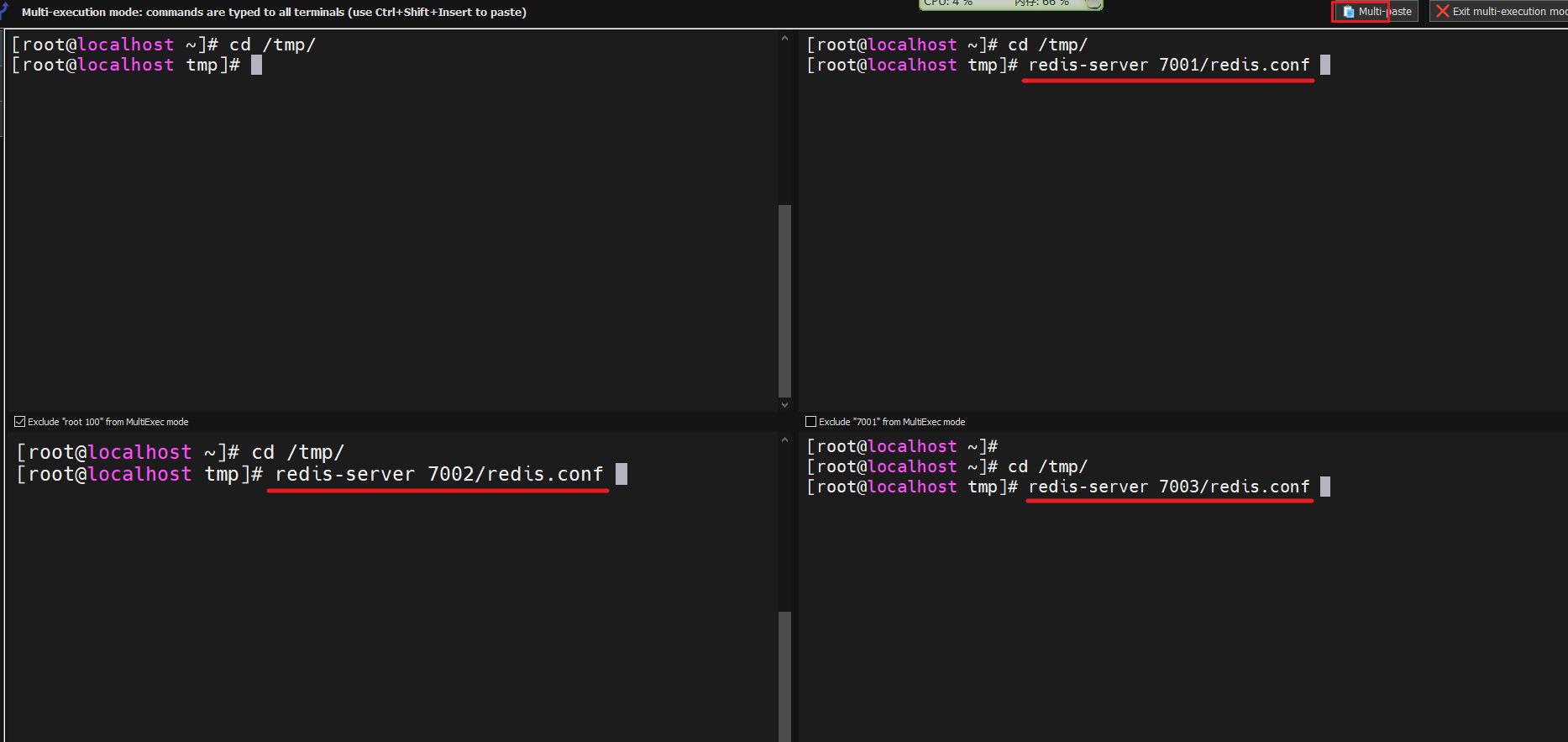
Task: Click the multi-execution mode notice text
Action: point(274,12)
